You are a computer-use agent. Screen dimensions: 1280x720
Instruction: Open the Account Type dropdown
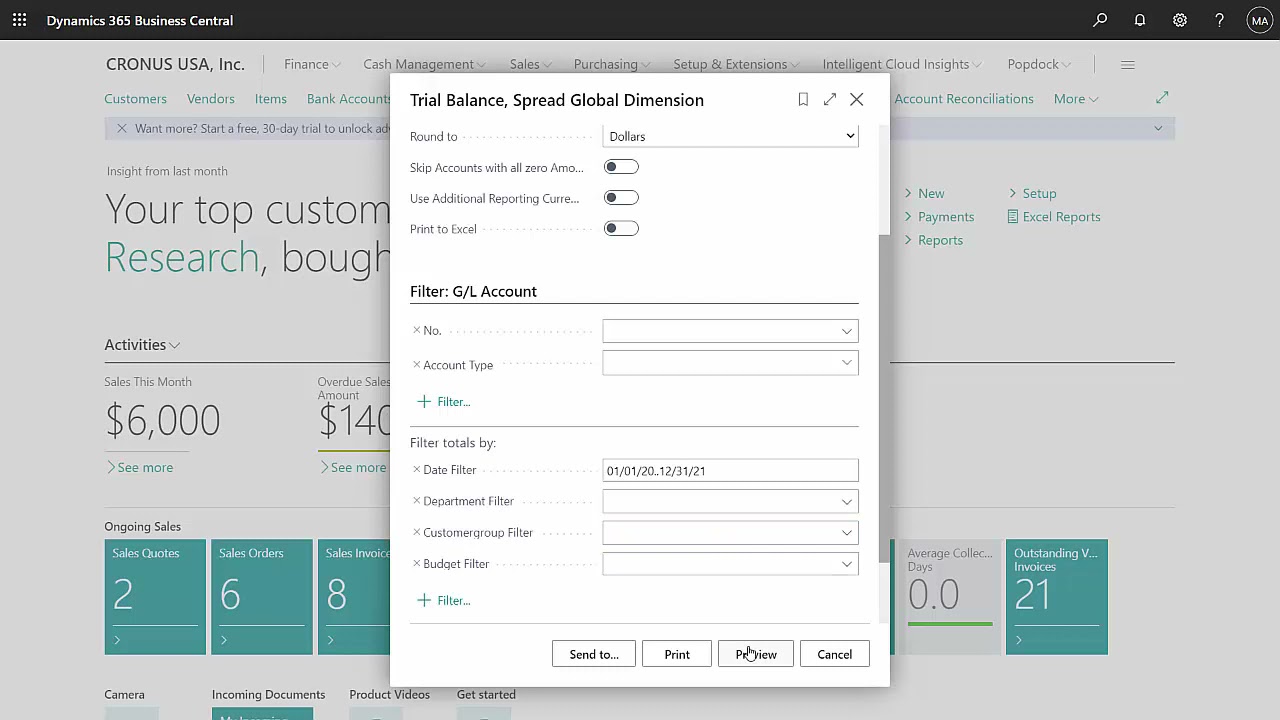click(846, 363)
